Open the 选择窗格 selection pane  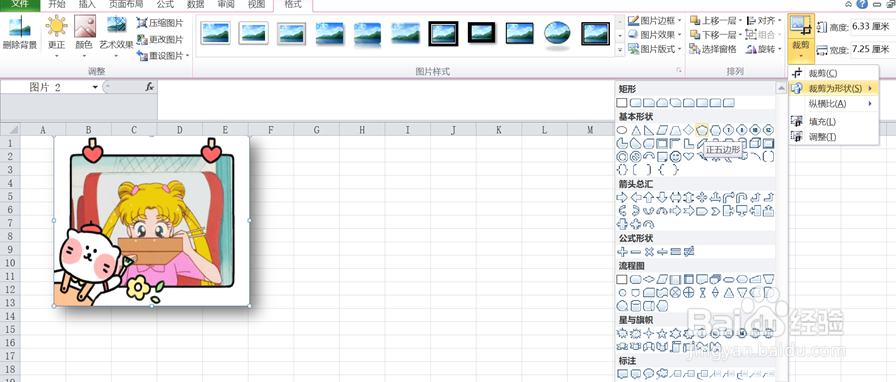[713, 49]
